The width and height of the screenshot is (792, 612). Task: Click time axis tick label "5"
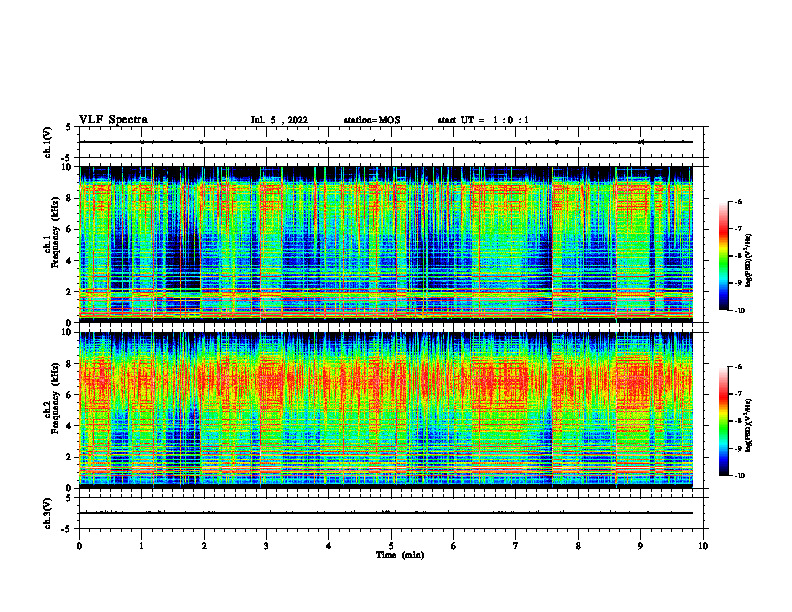coord(391,546)
